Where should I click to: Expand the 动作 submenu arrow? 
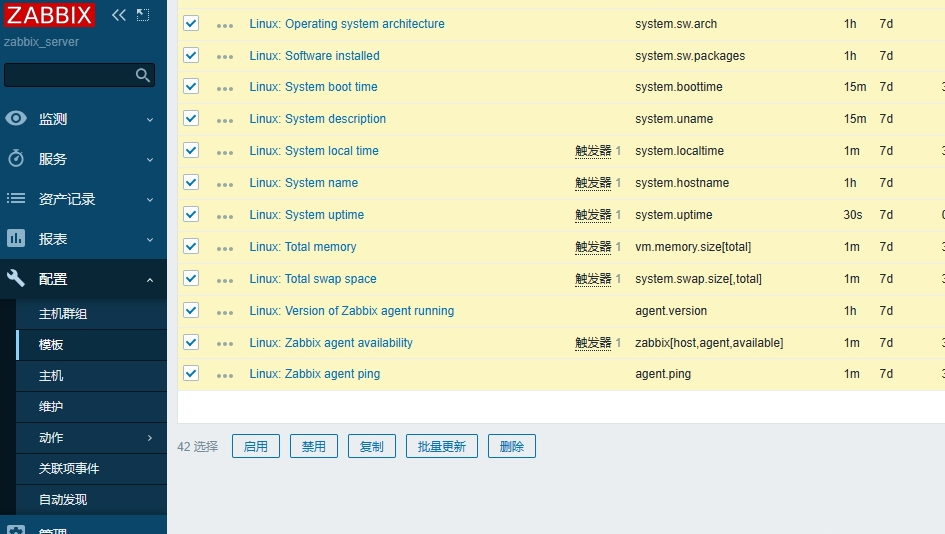pyautogui.click(x=150, y=438)
